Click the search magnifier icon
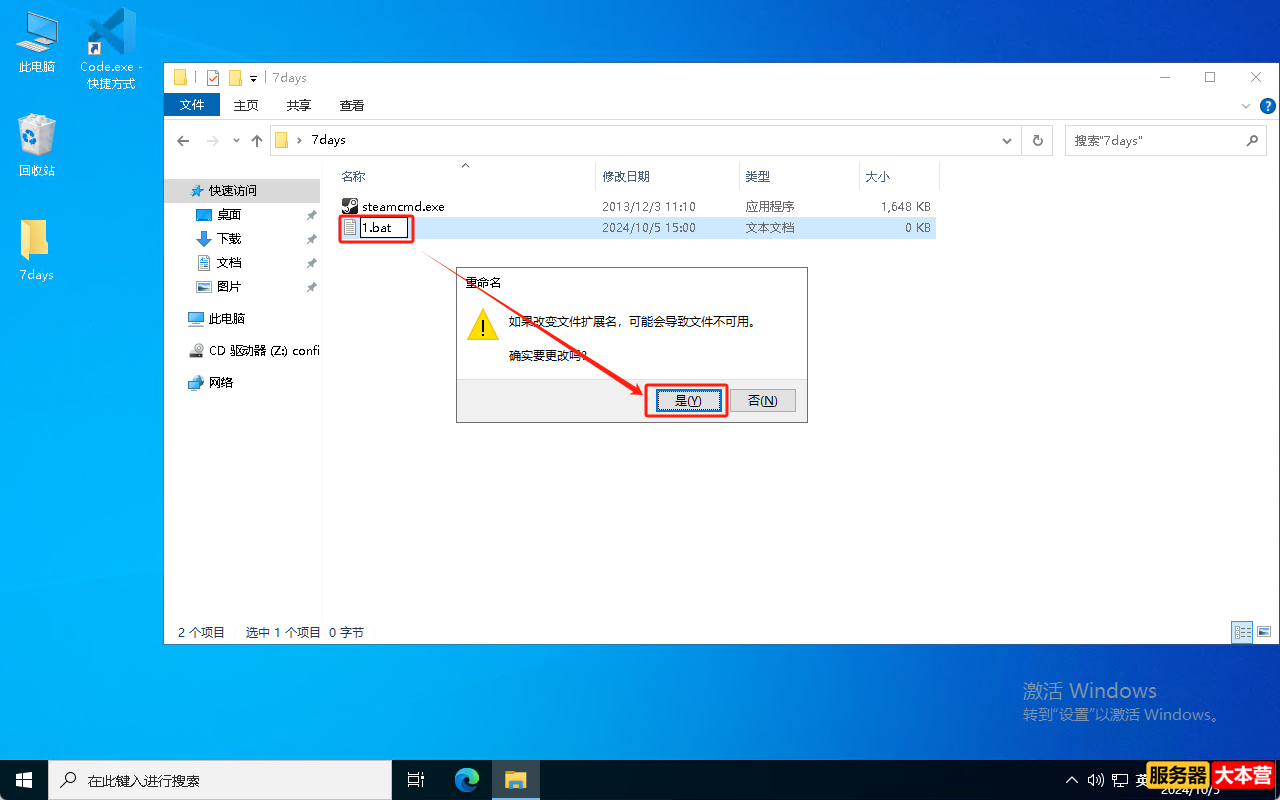This screenshot has width=1280, height=800. coord(1253,141)
